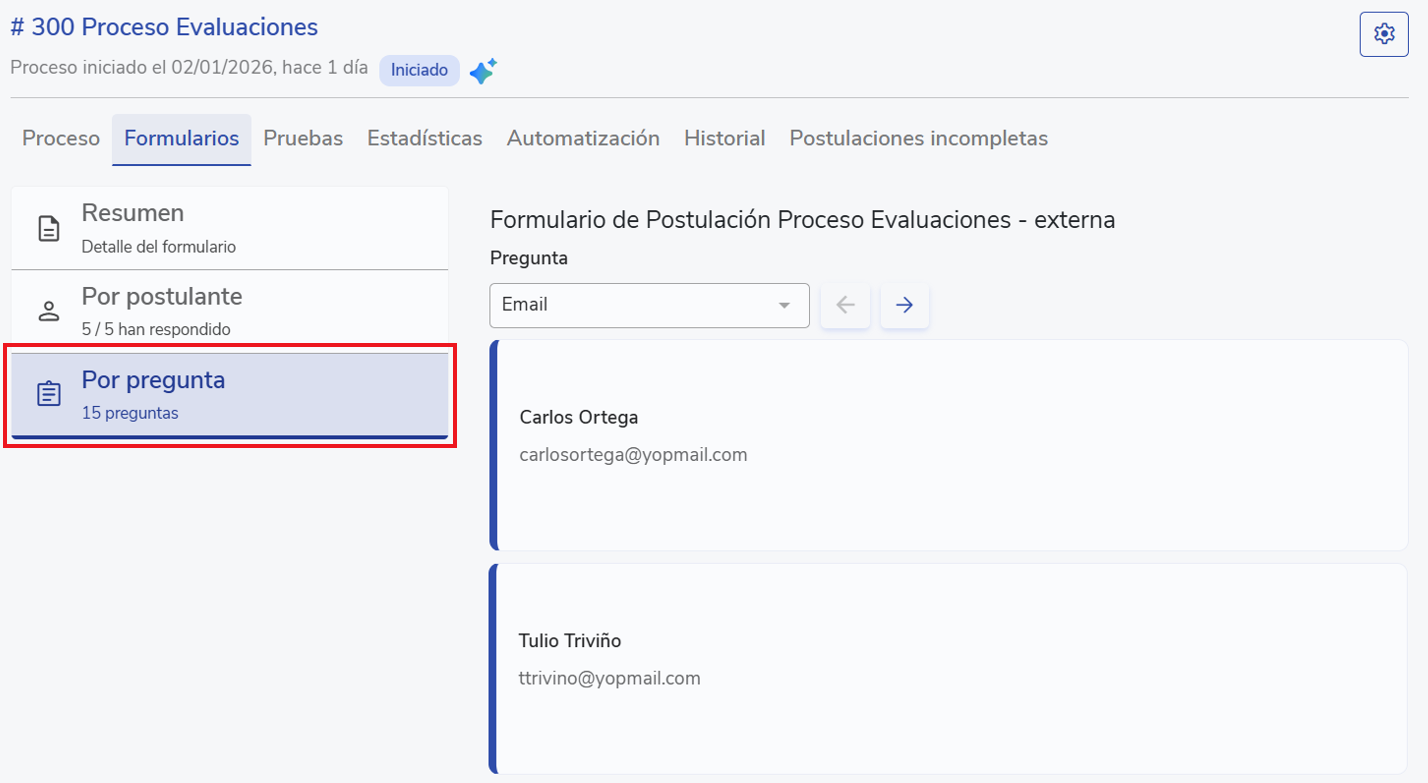Open the Pruebas tab
This screenshot has height=783, width=1428.
point(303,139)
